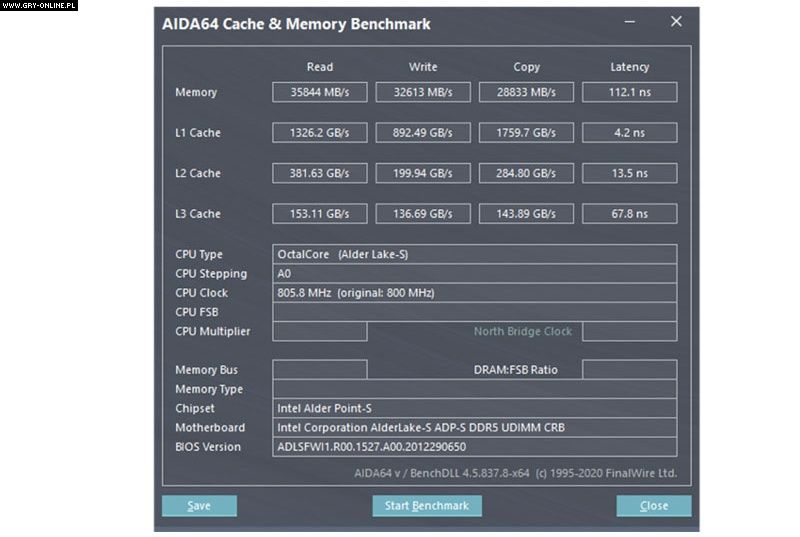Close the window with the X icon
The image size is (800, 537).
676,21
